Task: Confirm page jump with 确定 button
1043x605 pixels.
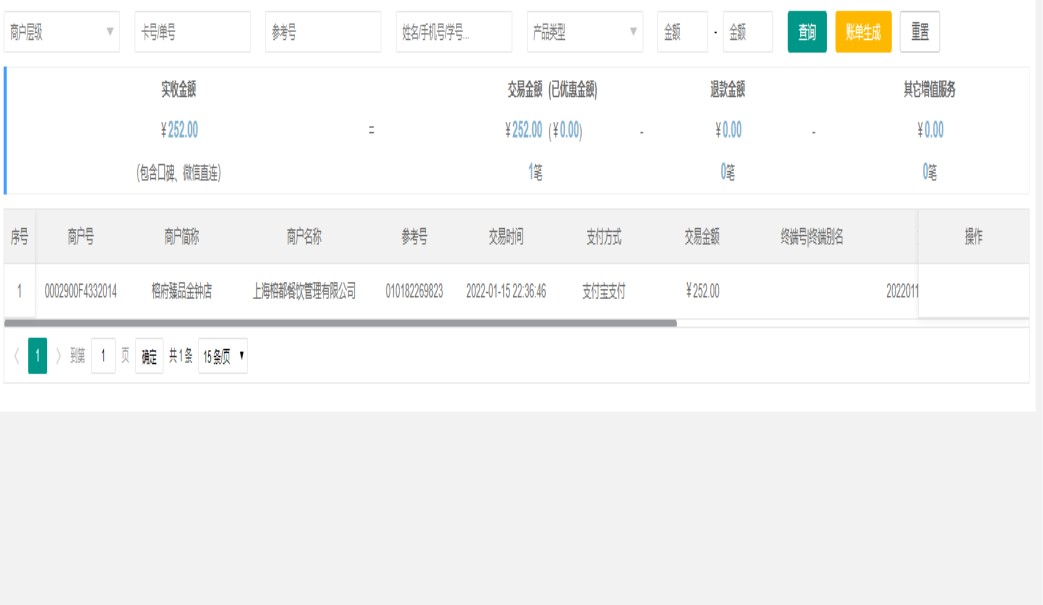Action: (x=149, y=356)
